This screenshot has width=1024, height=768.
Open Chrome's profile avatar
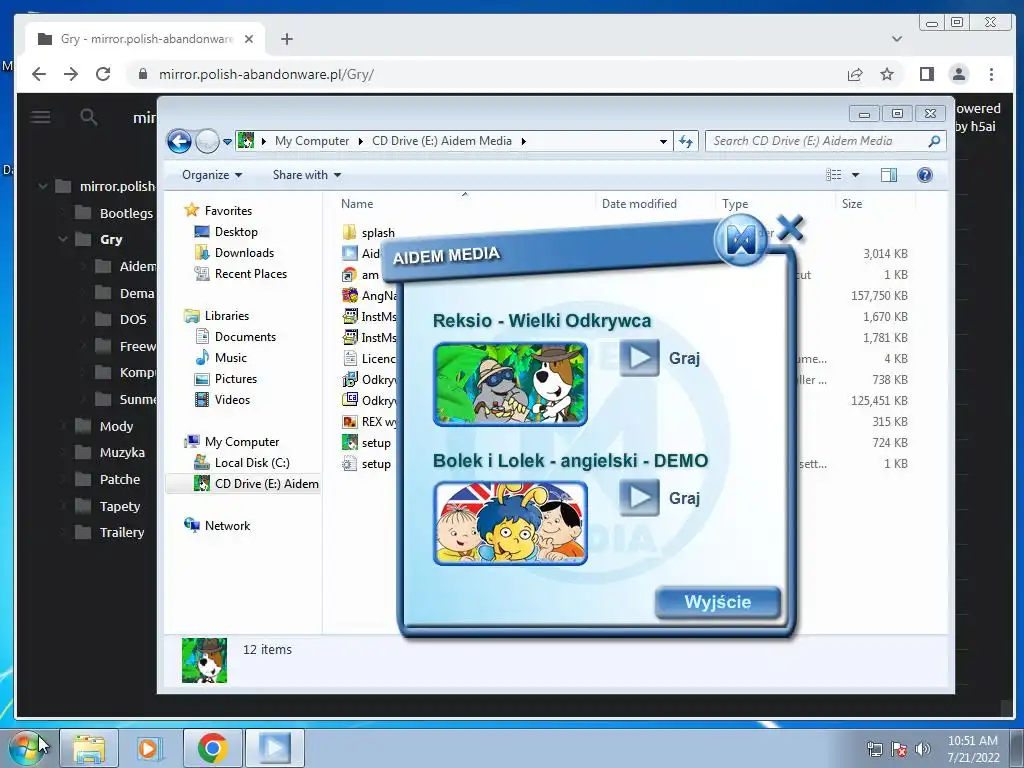959,74
